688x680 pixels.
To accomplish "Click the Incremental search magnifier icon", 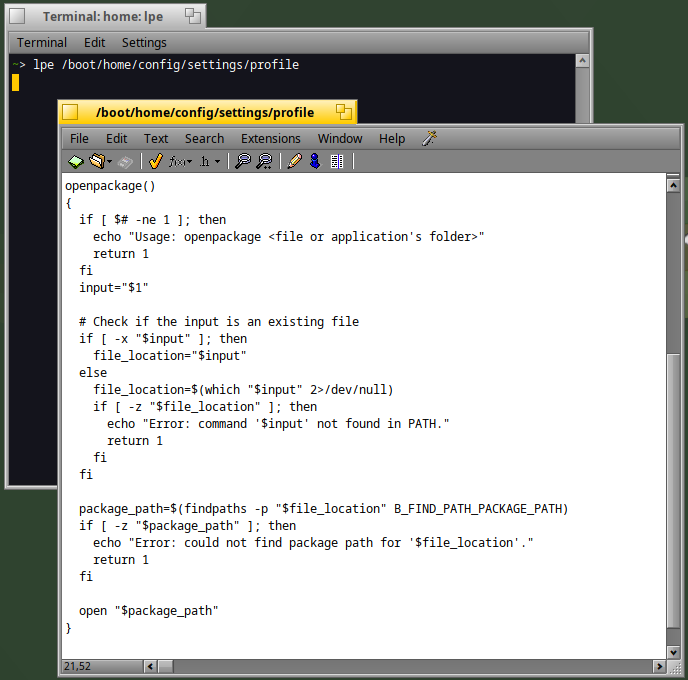I will [265, 161].
